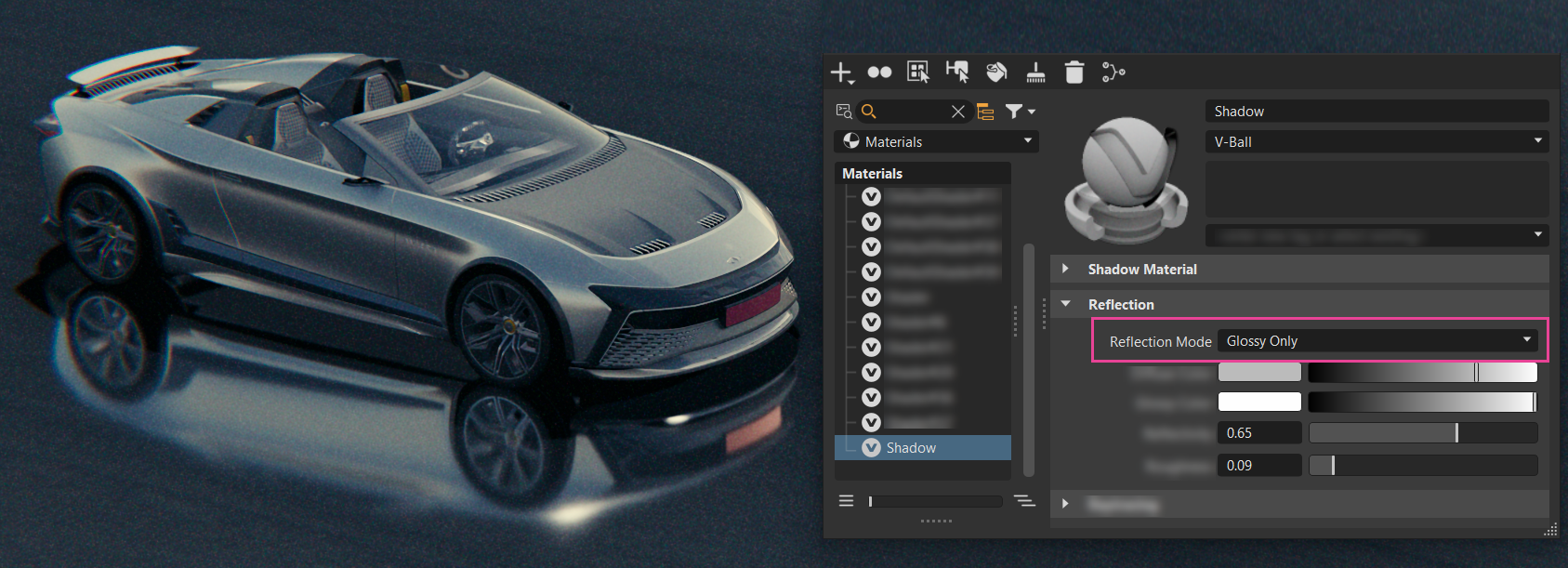Viewport: 1568px width, 568px height.
Task: Adjust the gradient slider beside the gray swatch
Action: 1423,373
